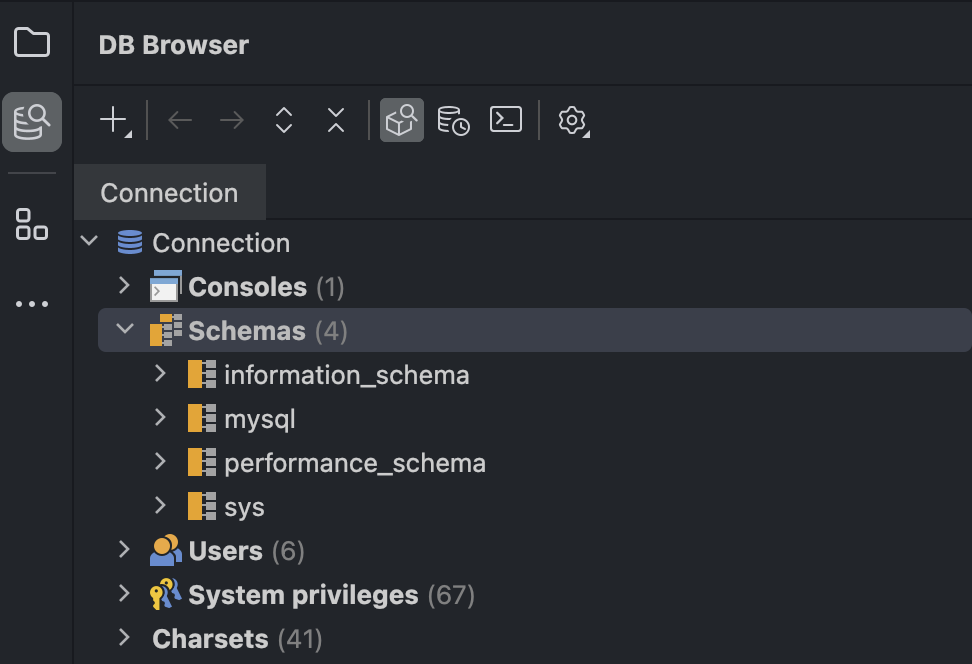Expand the information_schema schema
The image size is (972, 664).
tap(160, 374)
